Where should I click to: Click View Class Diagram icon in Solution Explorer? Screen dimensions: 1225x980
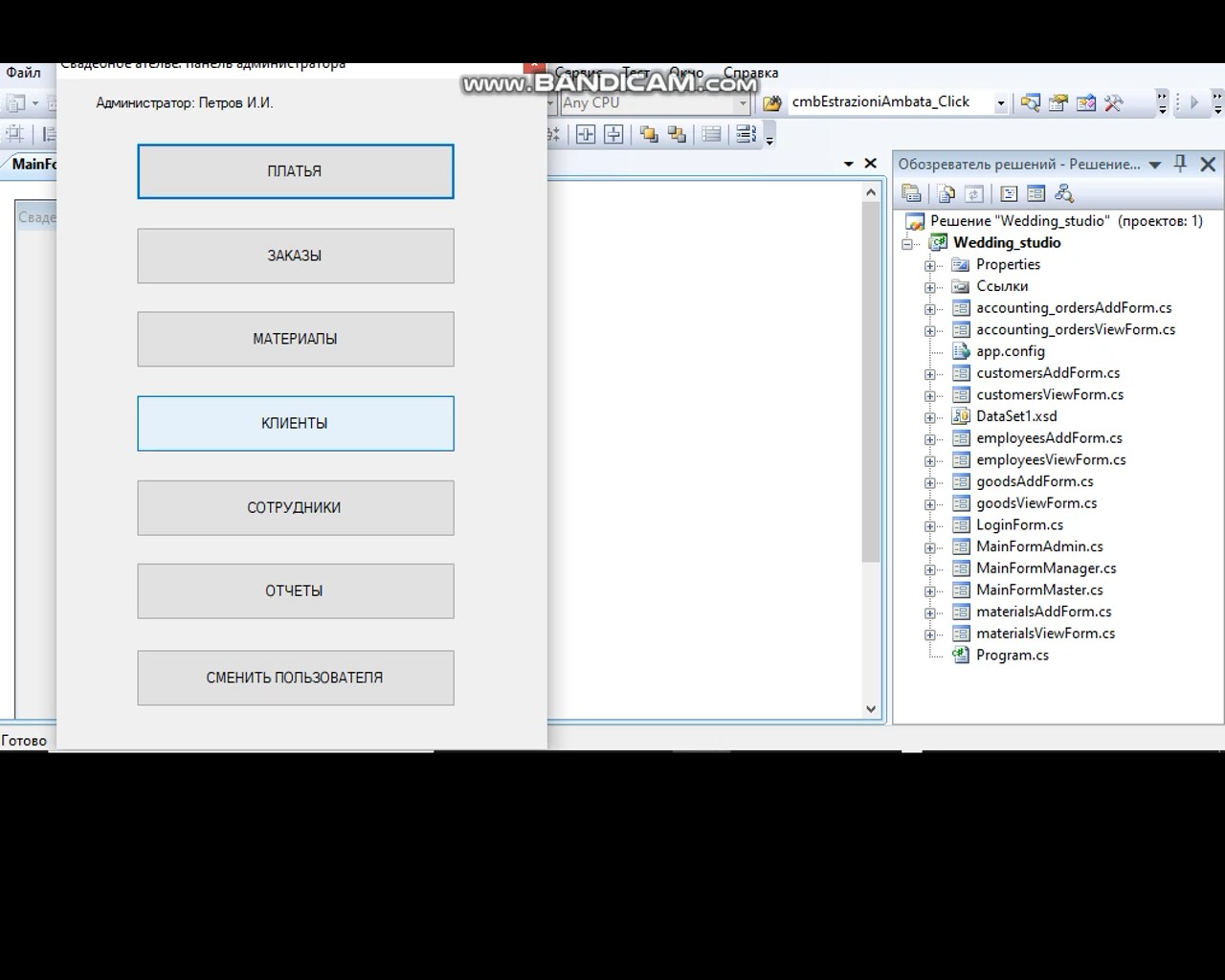tap(1063, 194)
